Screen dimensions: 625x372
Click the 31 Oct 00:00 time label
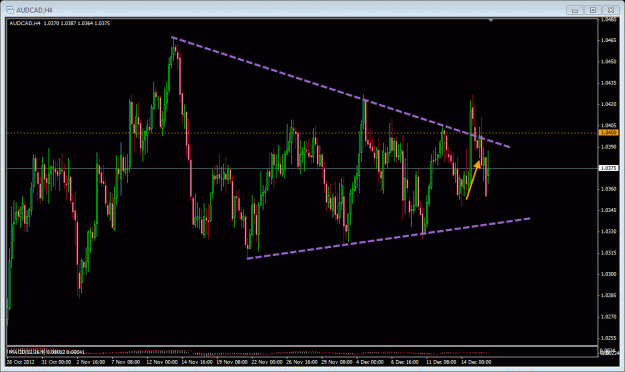click(56, 362)
